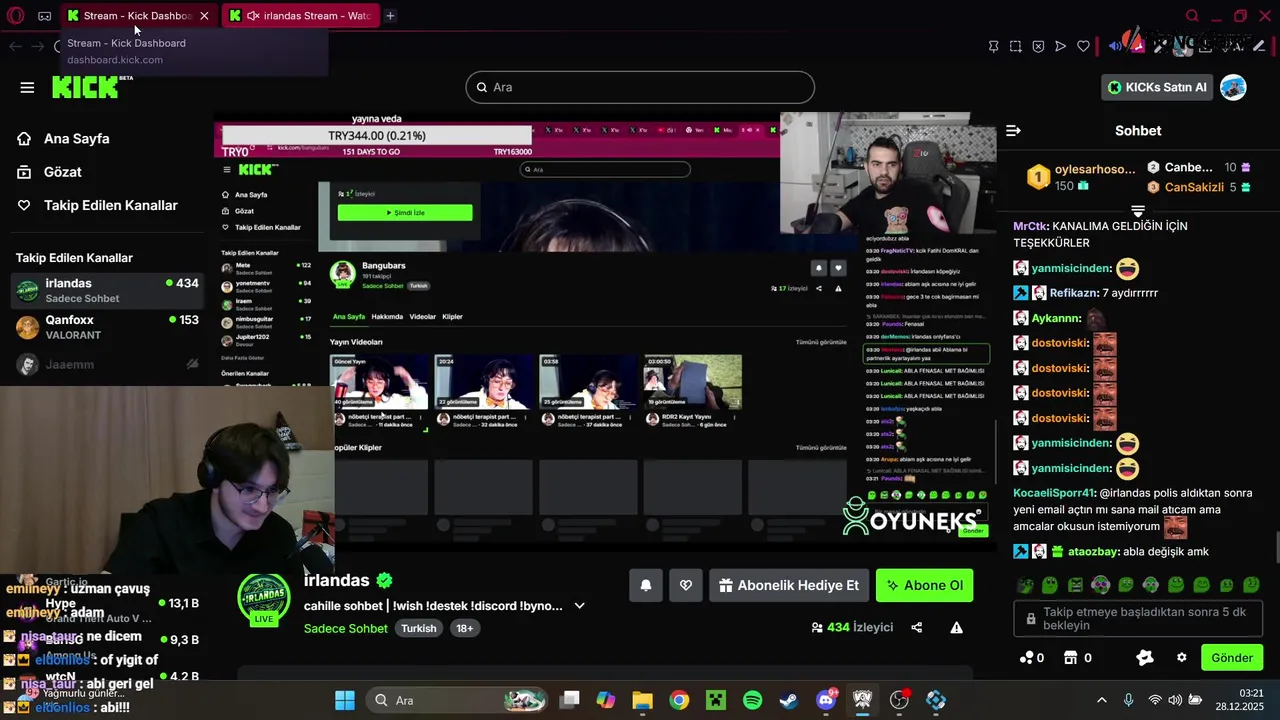Image resolution: width=1280 pixels, height=720 pixels.
Task: Click Opera send flow arrow icon
Action: 1060,46
